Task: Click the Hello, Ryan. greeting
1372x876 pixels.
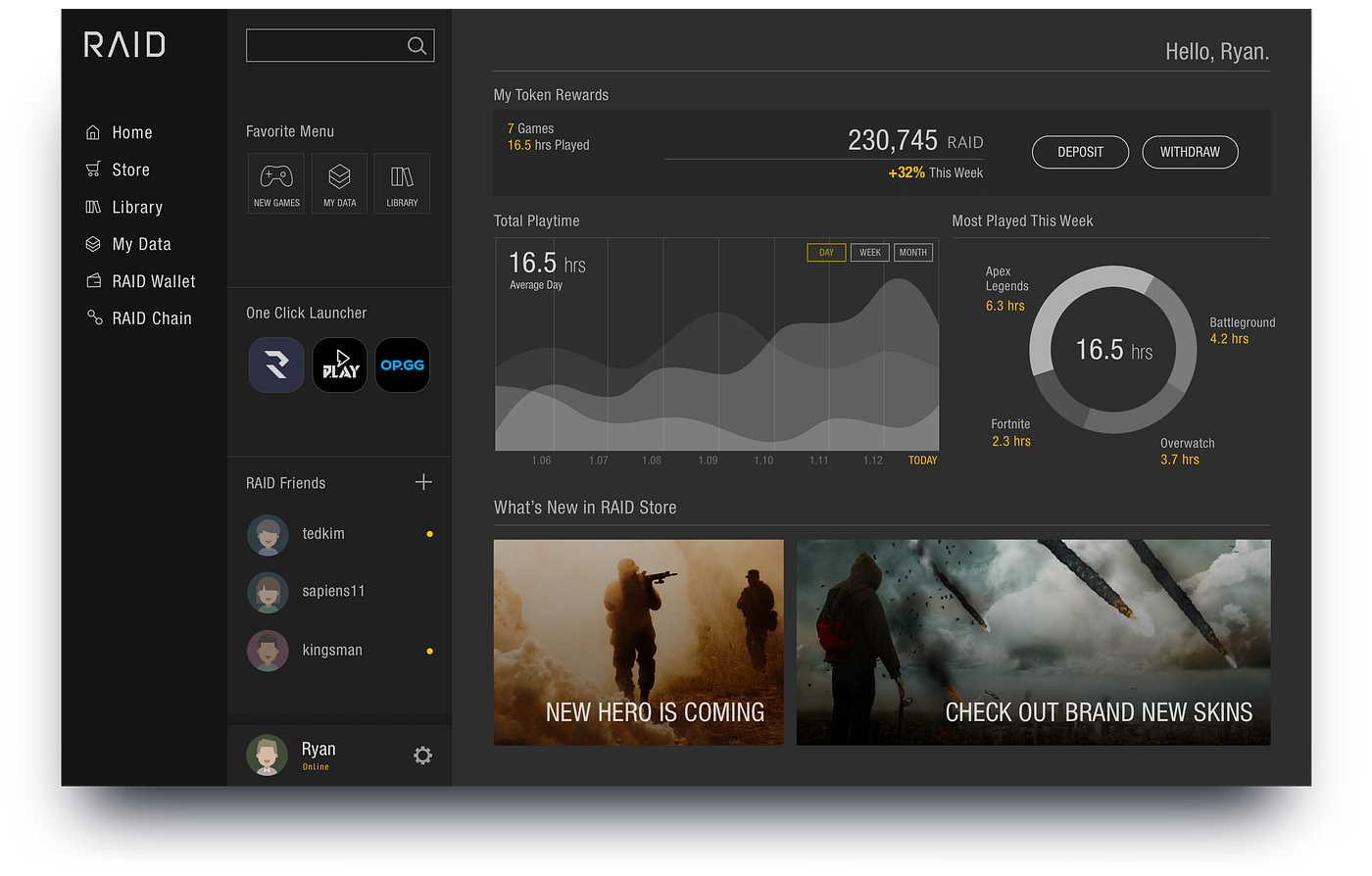Action: (1217, 52)
